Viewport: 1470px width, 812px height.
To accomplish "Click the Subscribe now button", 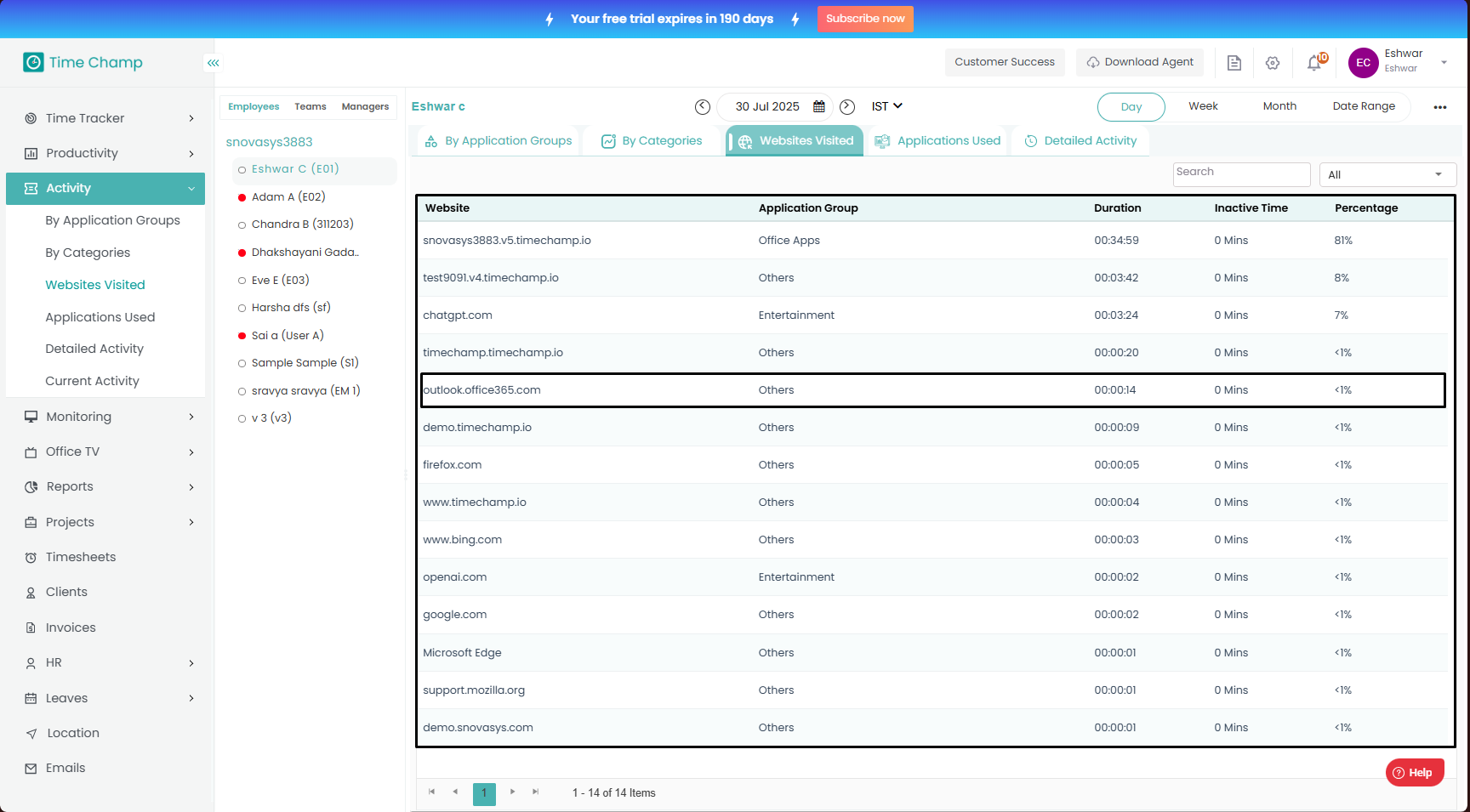I will 865,19.
